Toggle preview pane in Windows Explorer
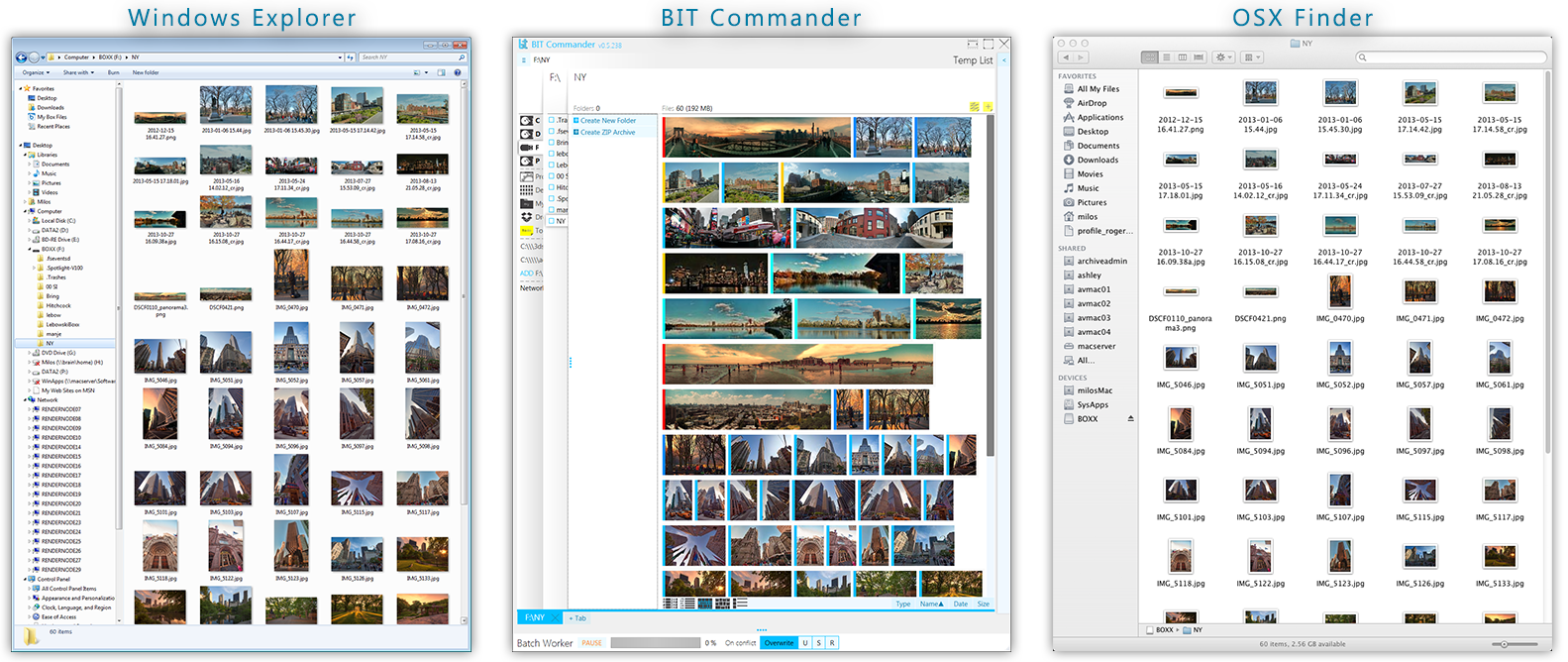This screenshot has height=662, width=1568. click(x=441, y=72)
